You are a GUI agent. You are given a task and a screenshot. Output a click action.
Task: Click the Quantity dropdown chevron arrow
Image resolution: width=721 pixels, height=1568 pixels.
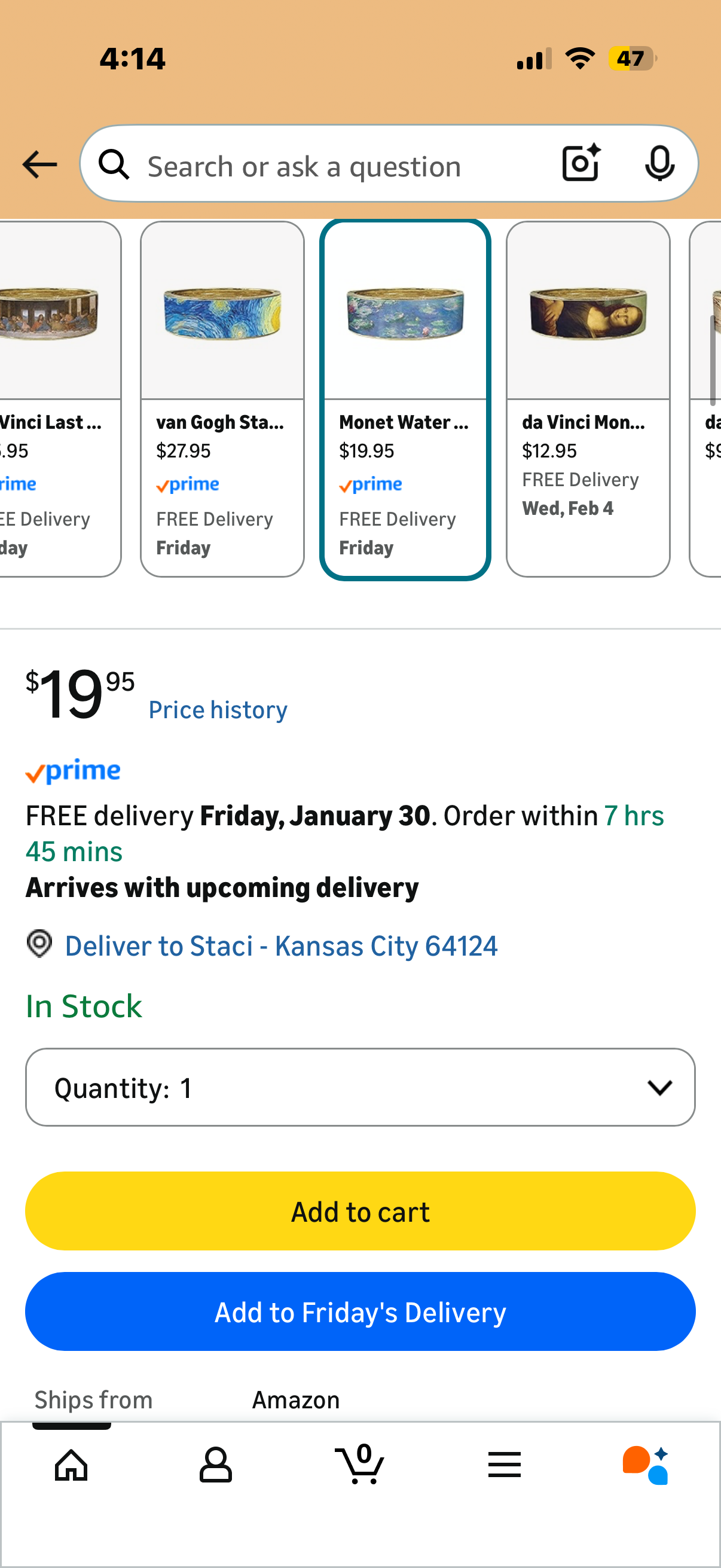click(x=659, y=1087)
